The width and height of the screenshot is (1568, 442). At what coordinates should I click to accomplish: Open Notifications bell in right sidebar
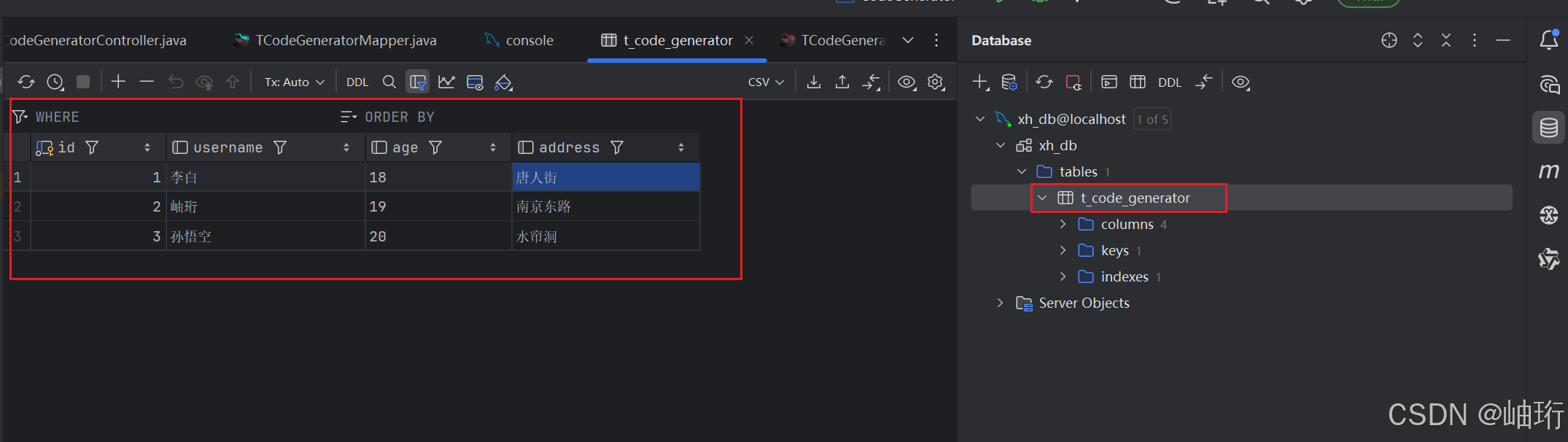click(1549, 40)
